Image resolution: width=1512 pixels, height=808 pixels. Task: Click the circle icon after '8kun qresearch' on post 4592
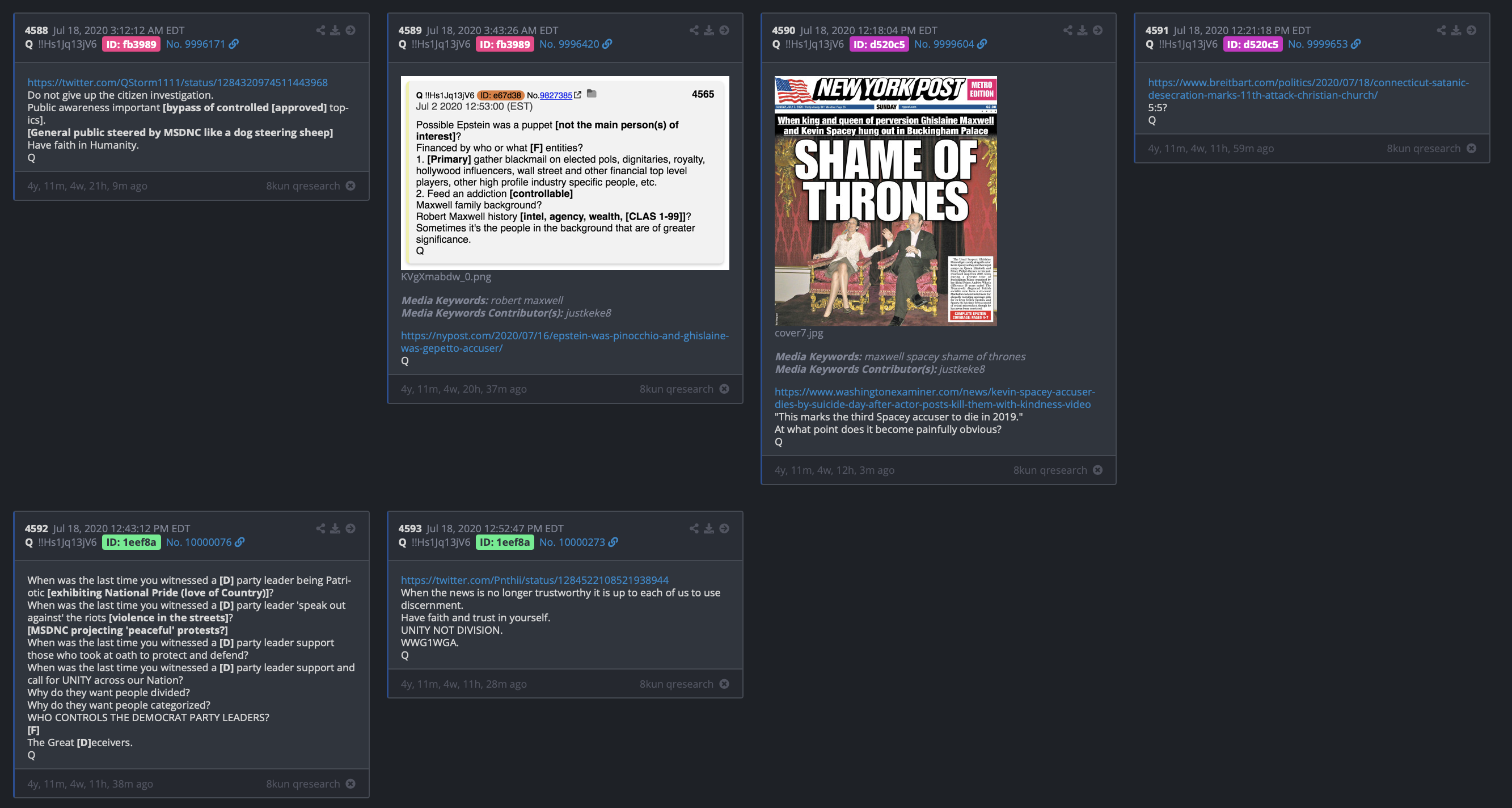pyautogui.click(x=350, y=784)
